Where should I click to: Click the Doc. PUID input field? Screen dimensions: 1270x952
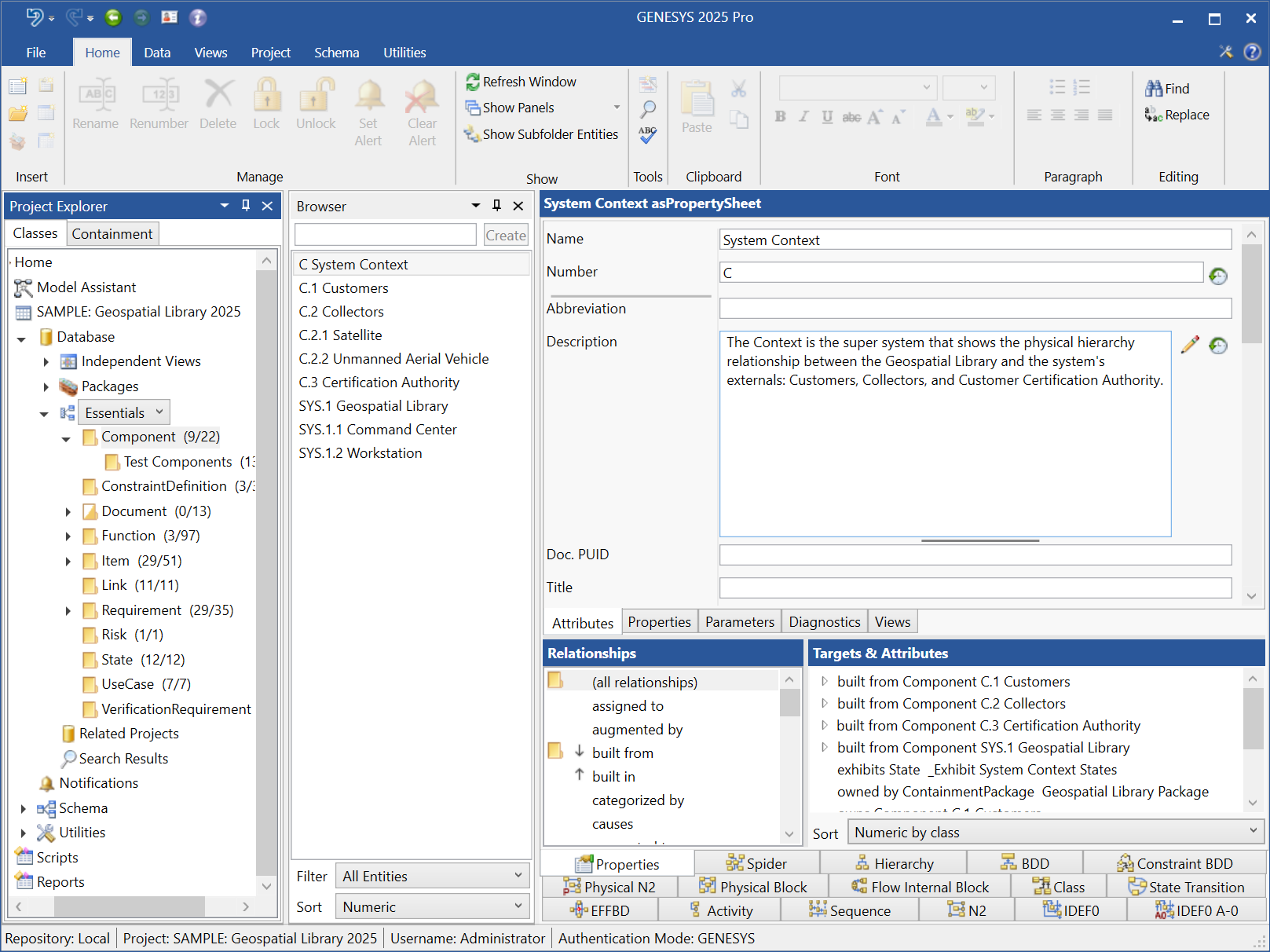pyautogui.click(x=974, y=555)
